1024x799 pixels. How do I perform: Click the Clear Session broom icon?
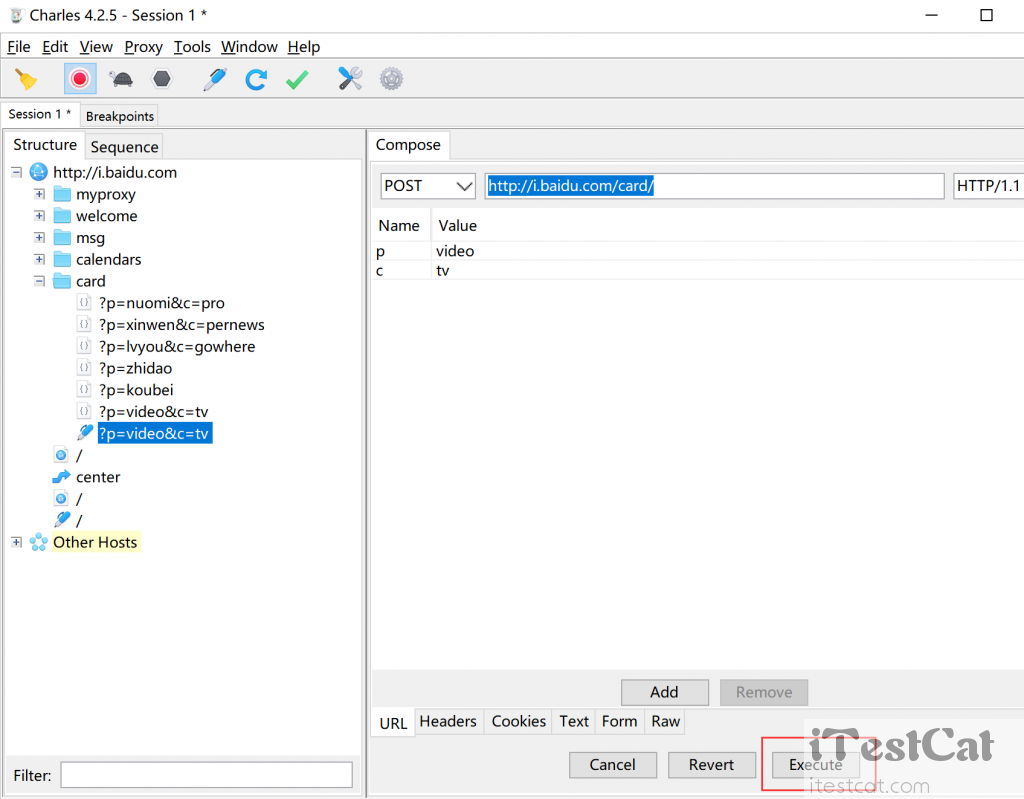(x=26, y=80)
